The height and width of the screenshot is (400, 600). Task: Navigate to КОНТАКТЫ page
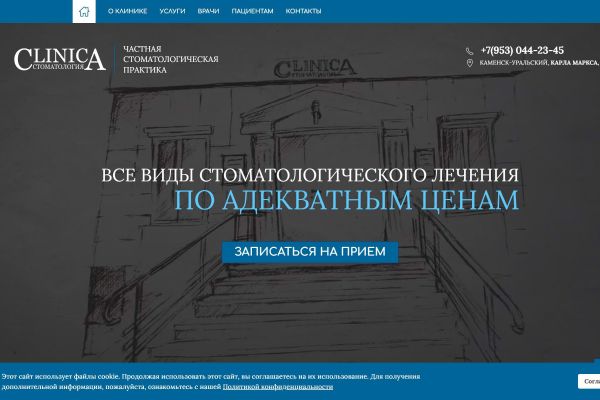click(303, 11)
